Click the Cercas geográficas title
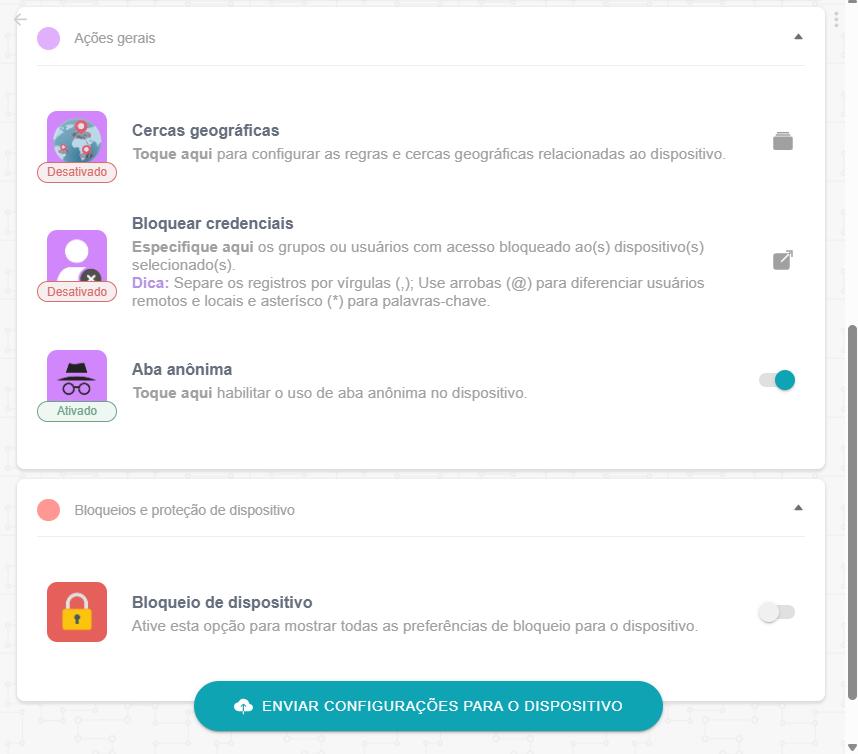Image resolution: width=858 pixels, height=754 pixels. (x=205, y=130)
